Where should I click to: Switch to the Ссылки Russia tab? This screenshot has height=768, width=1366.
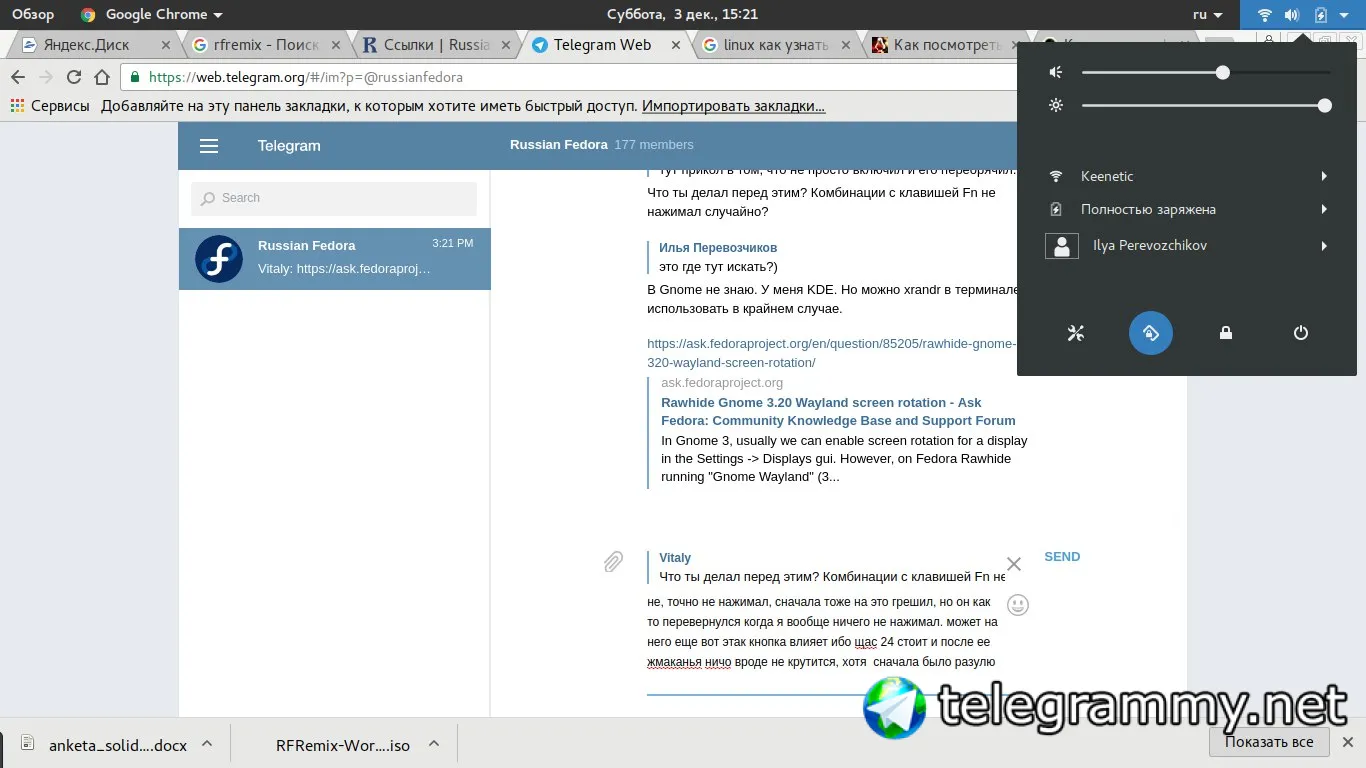(x=437, y=45)
